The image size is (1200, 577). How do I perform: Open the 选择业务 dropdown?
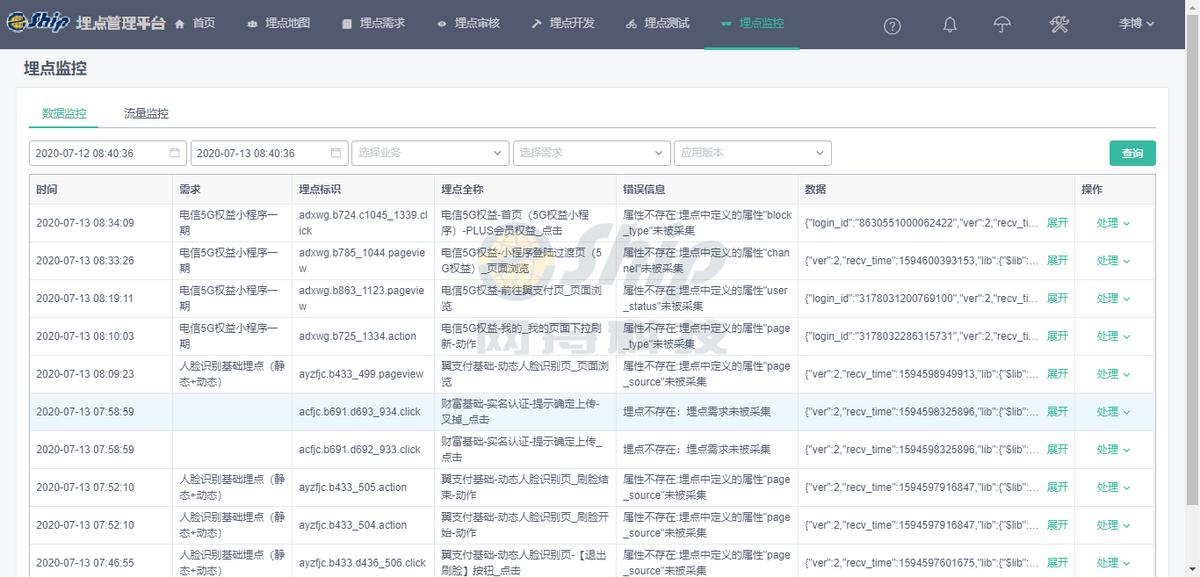(430, 153)
